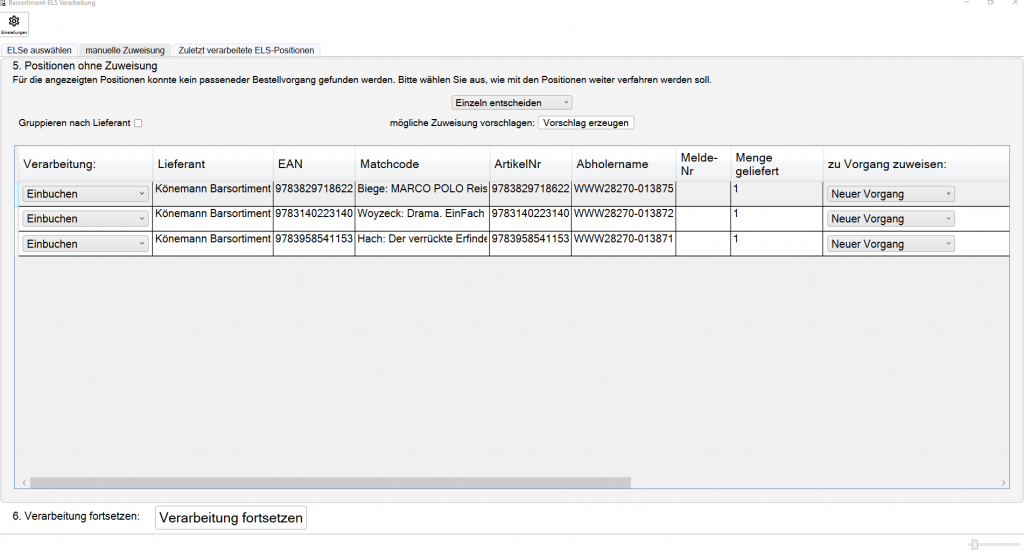Expand the Einzeln entscheiden dropdown

[512, 102]
